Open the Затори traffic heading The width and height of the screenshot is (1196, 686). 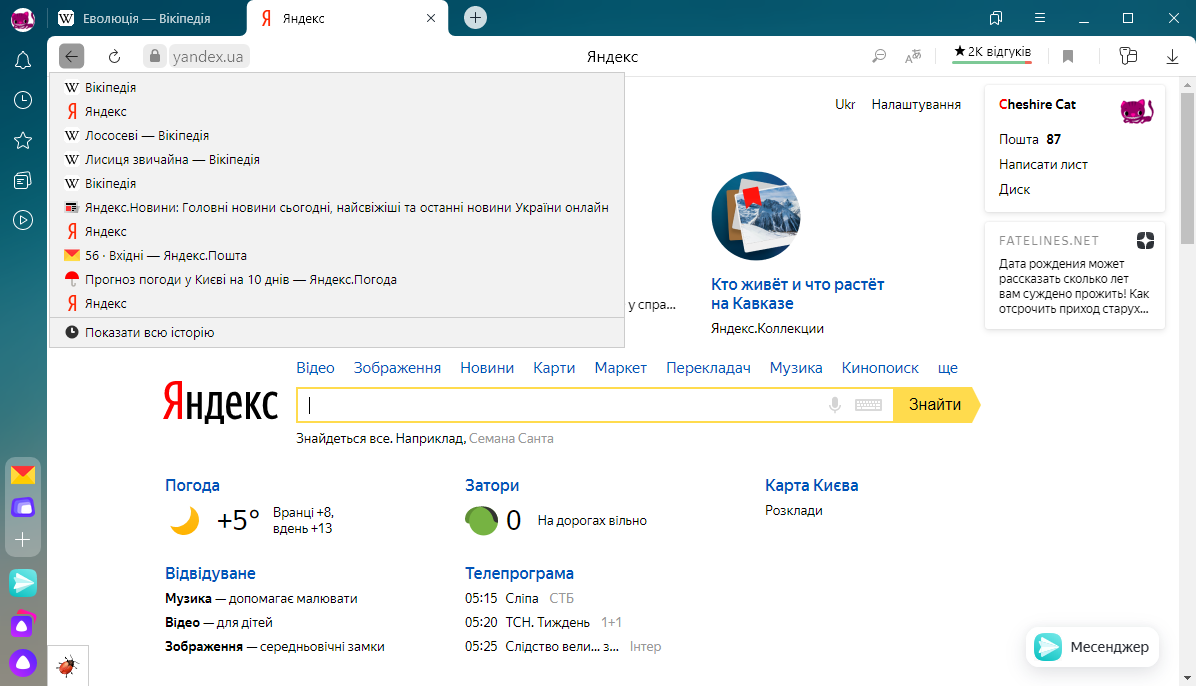(492, 485)
